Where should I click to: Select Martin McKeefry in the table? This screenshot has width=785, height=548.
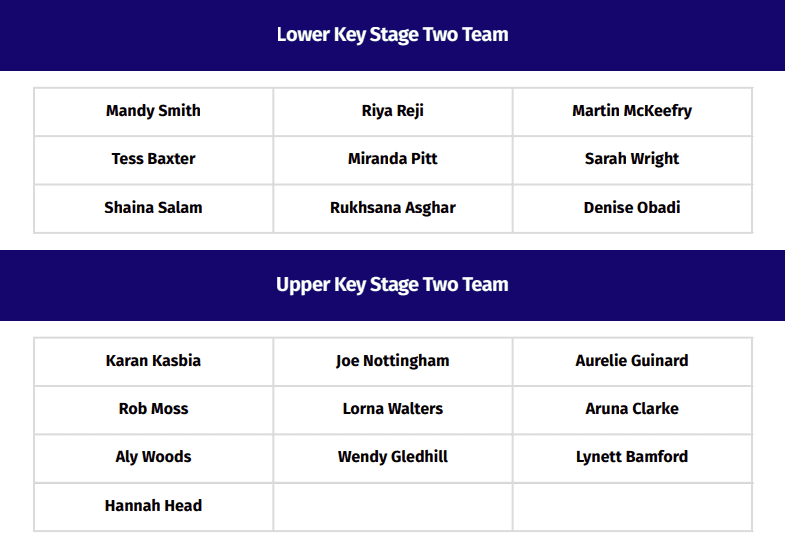632,111
